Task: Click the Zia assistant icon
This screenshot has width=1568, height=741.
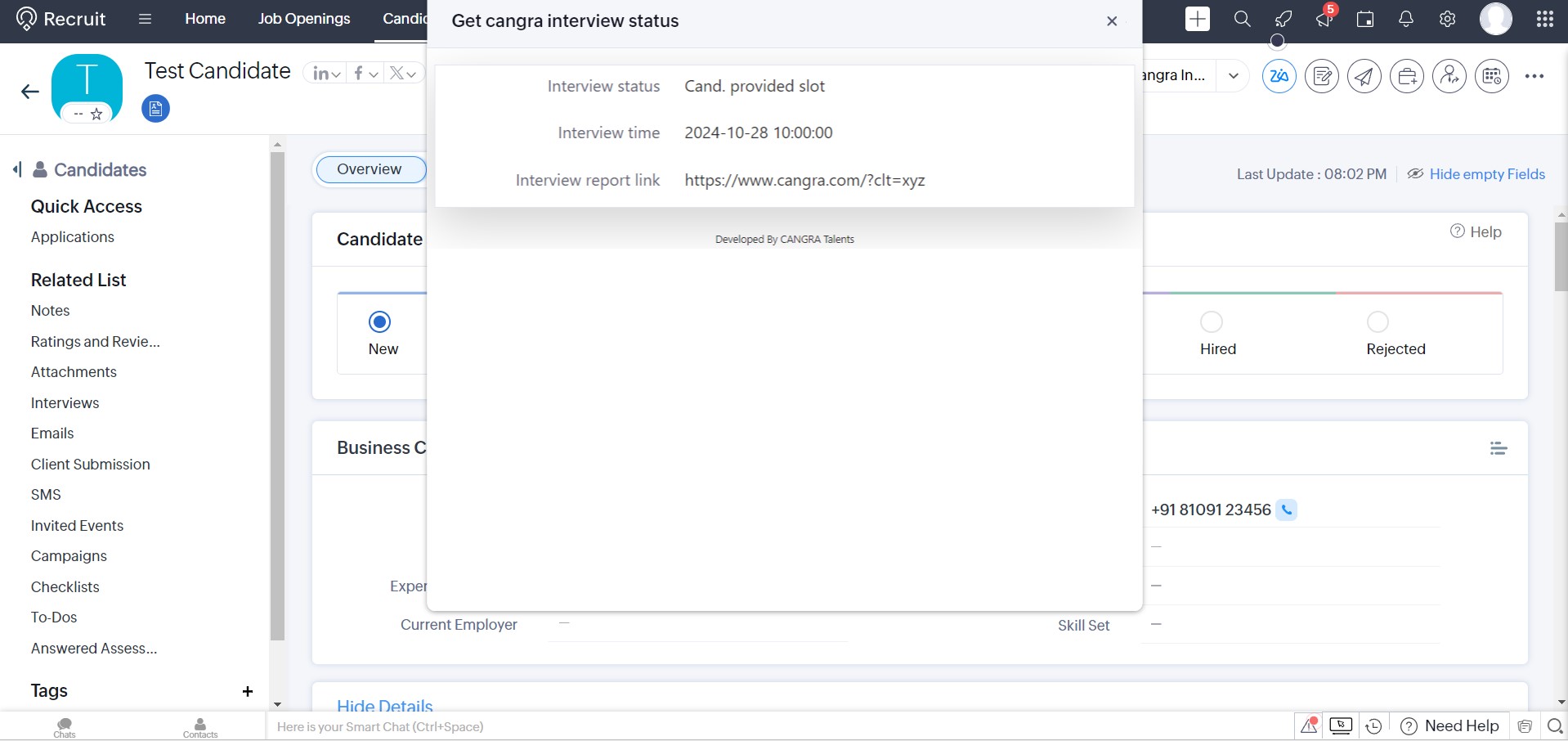Action: [1279, 77]
